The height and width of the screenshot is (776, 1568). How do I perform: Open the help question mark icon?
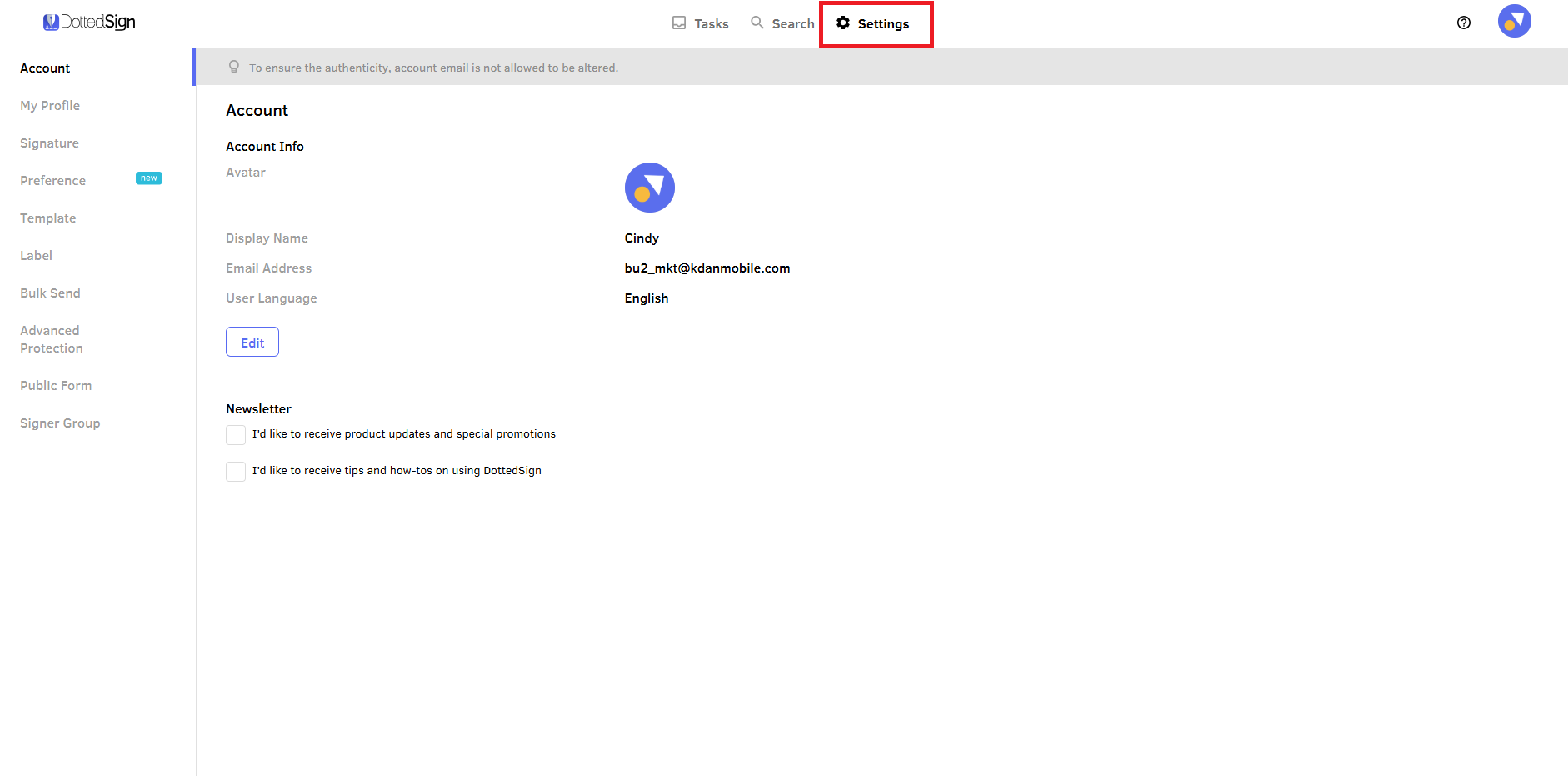(1463, 23)
